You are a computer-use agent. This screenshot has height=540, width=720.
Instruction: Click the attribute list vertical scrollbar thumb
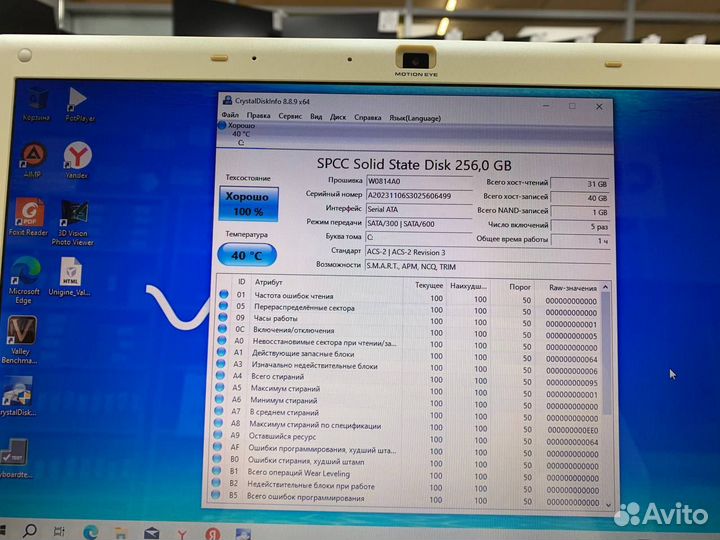(x=606, y=354)
